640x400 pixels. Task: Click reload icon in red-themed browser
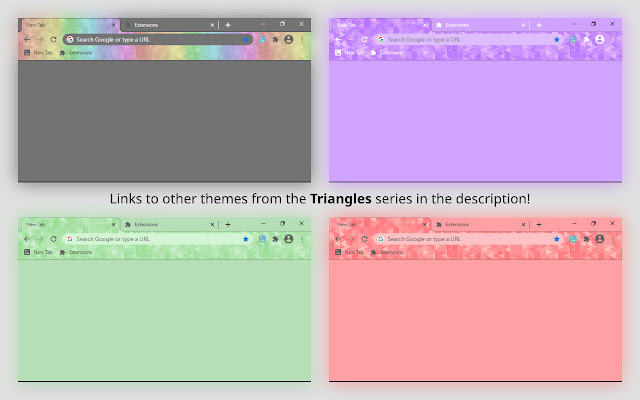(x=364, y=239)
